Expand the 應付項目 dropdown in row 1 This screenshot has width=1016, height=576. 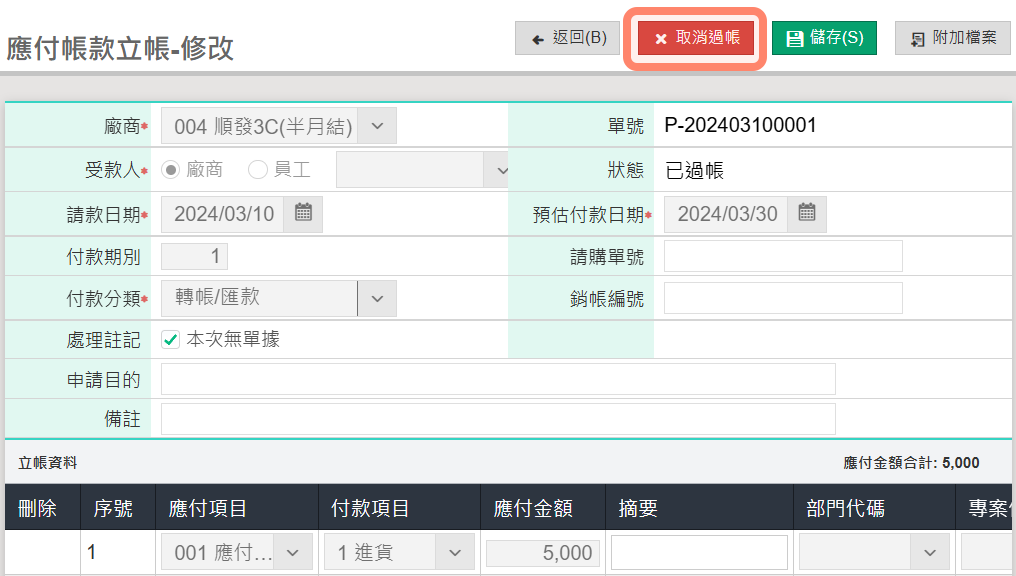pos(293,552)
